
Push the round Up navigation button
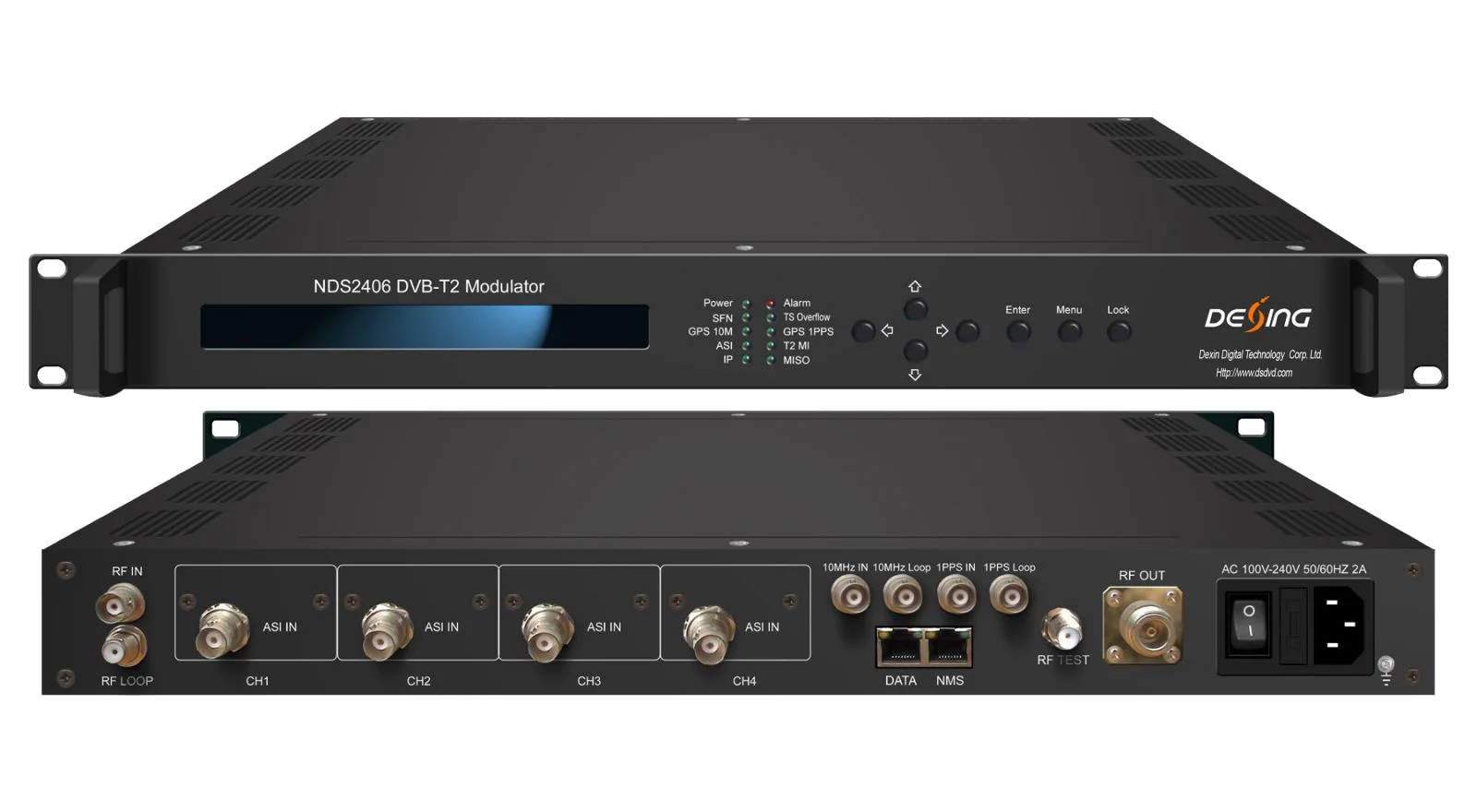[915, 309]
